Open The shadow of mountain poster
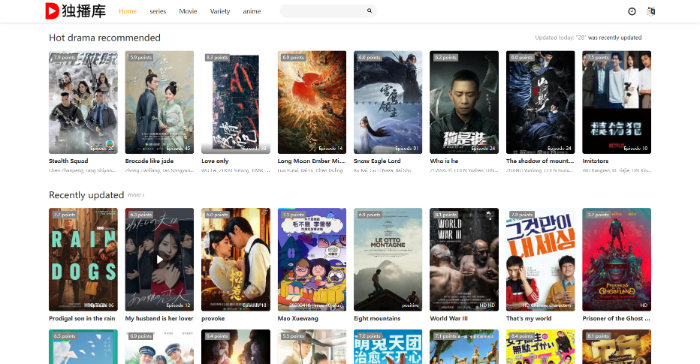This screenshot has height=364, width=700. click(x=540, y=102)
